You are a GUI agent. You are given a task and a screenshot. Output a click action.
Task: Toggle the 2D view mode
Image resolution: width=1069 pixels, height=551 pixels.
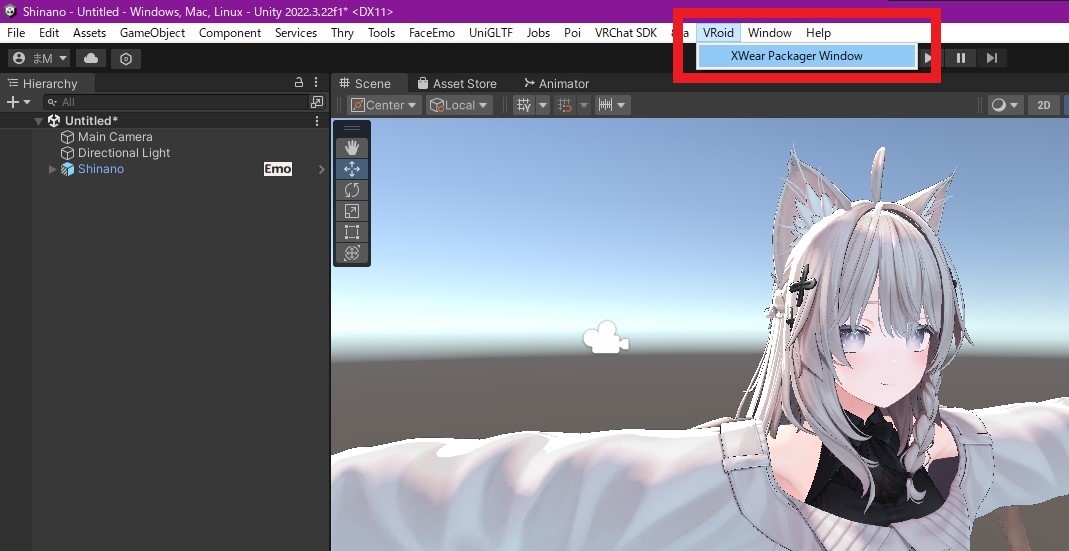tap(1043, 105)
